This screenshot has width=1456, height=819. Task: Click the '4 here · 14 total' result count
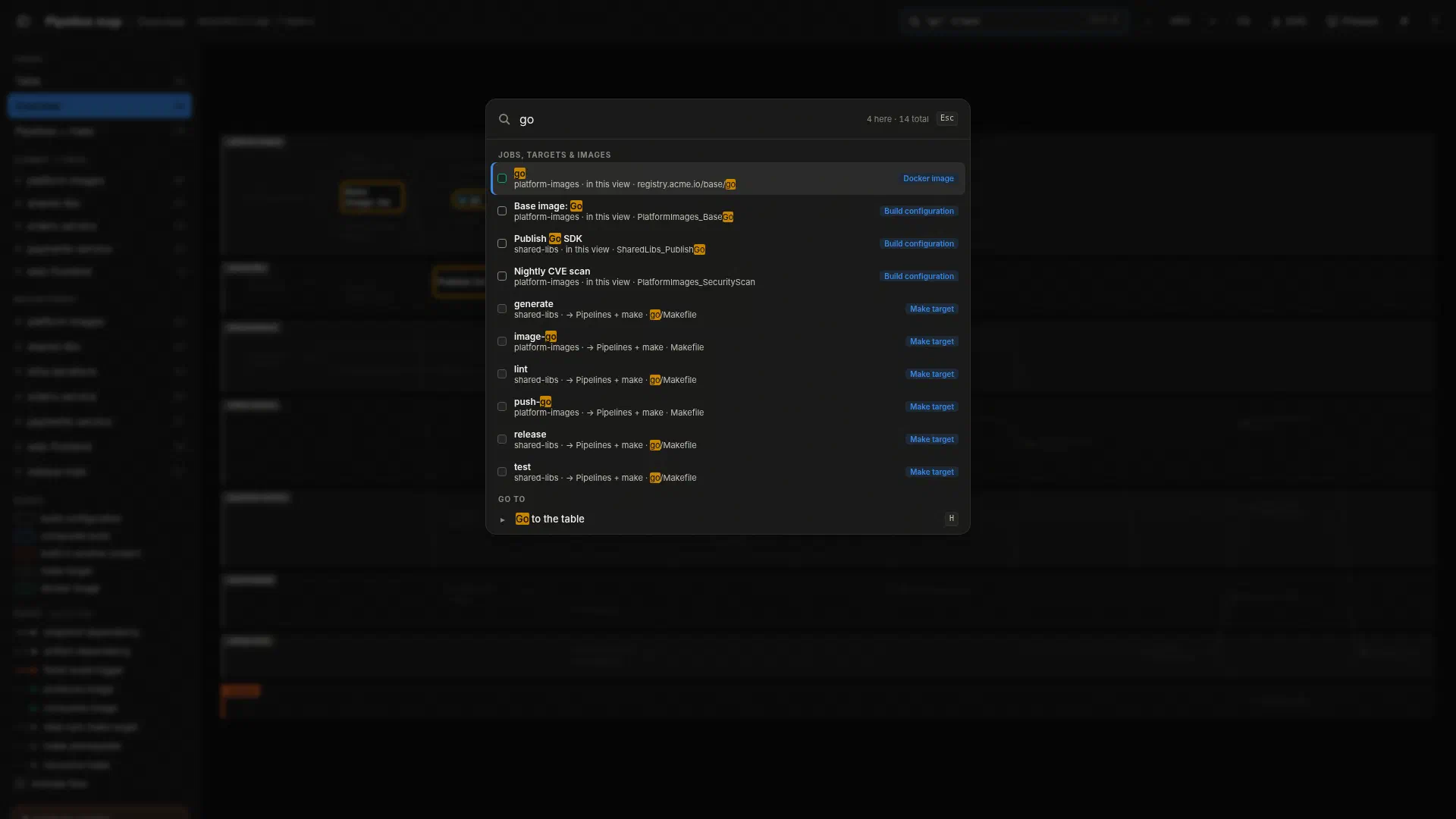pyautogui.click(x=897, y=119)
